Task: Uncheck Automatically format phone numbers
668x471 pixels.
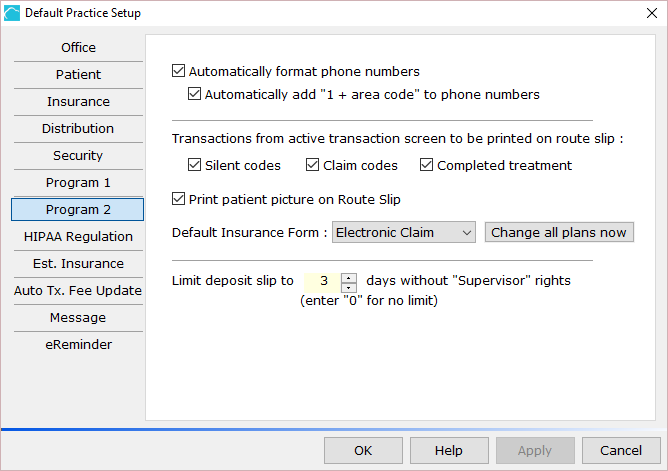Action: (x=179, y=71)
